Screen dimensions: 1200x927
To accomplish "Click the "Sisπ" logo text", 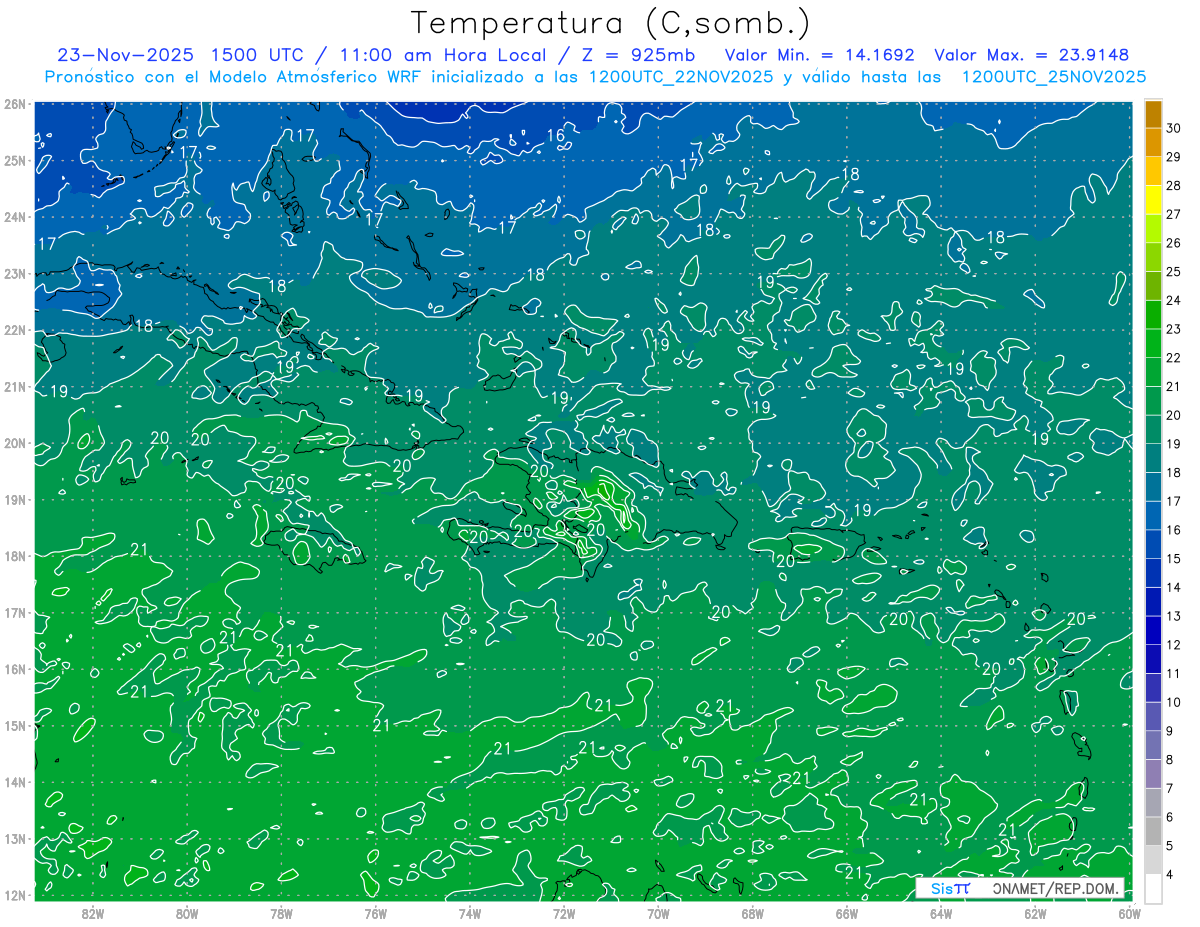I will click(x=949, y=888).
